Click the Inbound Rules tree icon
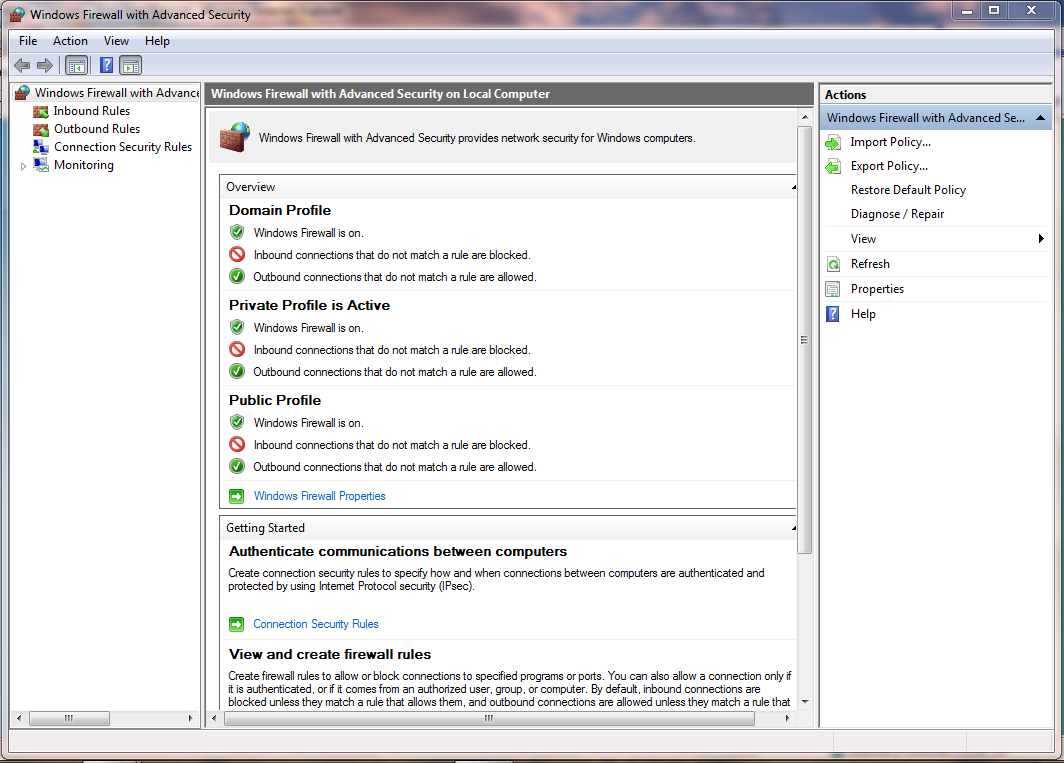The height and width of the screenshot is (763, 1064). coord(41,111)
